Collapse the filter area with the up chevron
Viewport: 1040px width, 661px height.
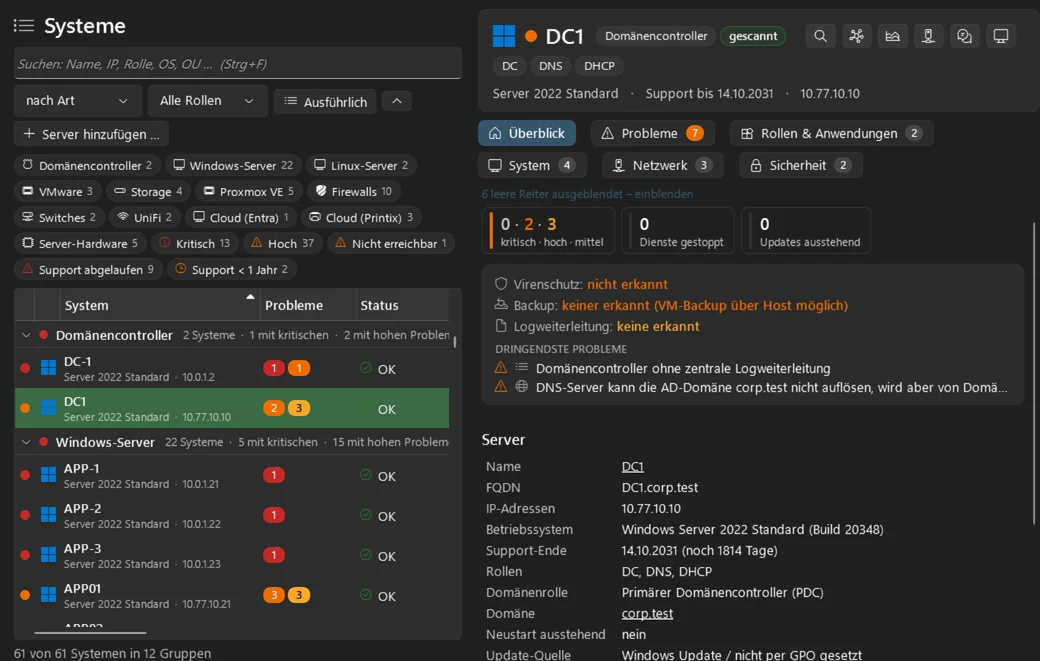(397, 101)
